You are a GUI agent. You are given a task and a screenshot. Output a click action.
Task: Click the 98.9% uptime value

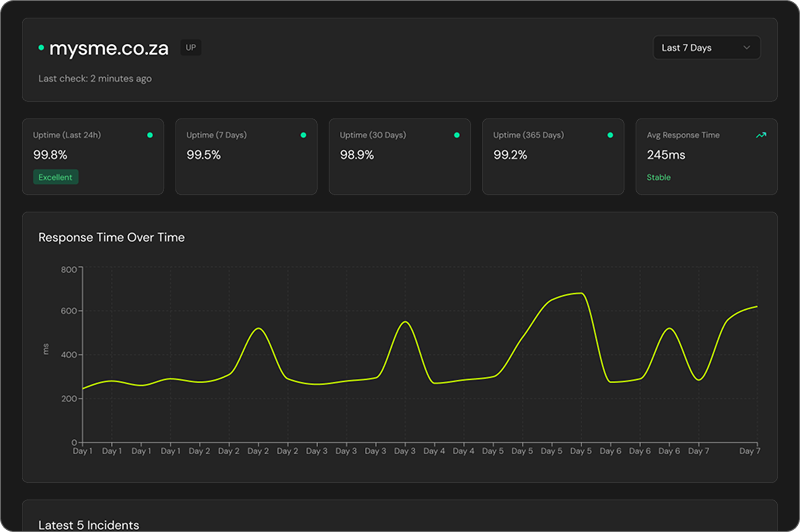point(357,155)
